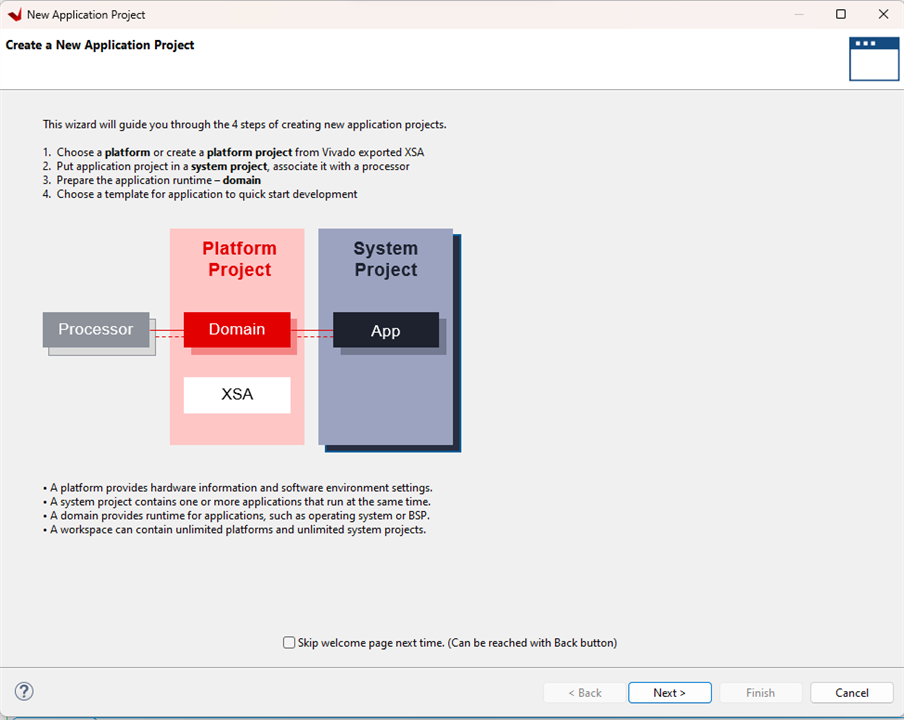Click step 1 text about choosing a platform
Image resolution: width=904 pixels, height=720 pixels.
[x=233, y=152]
